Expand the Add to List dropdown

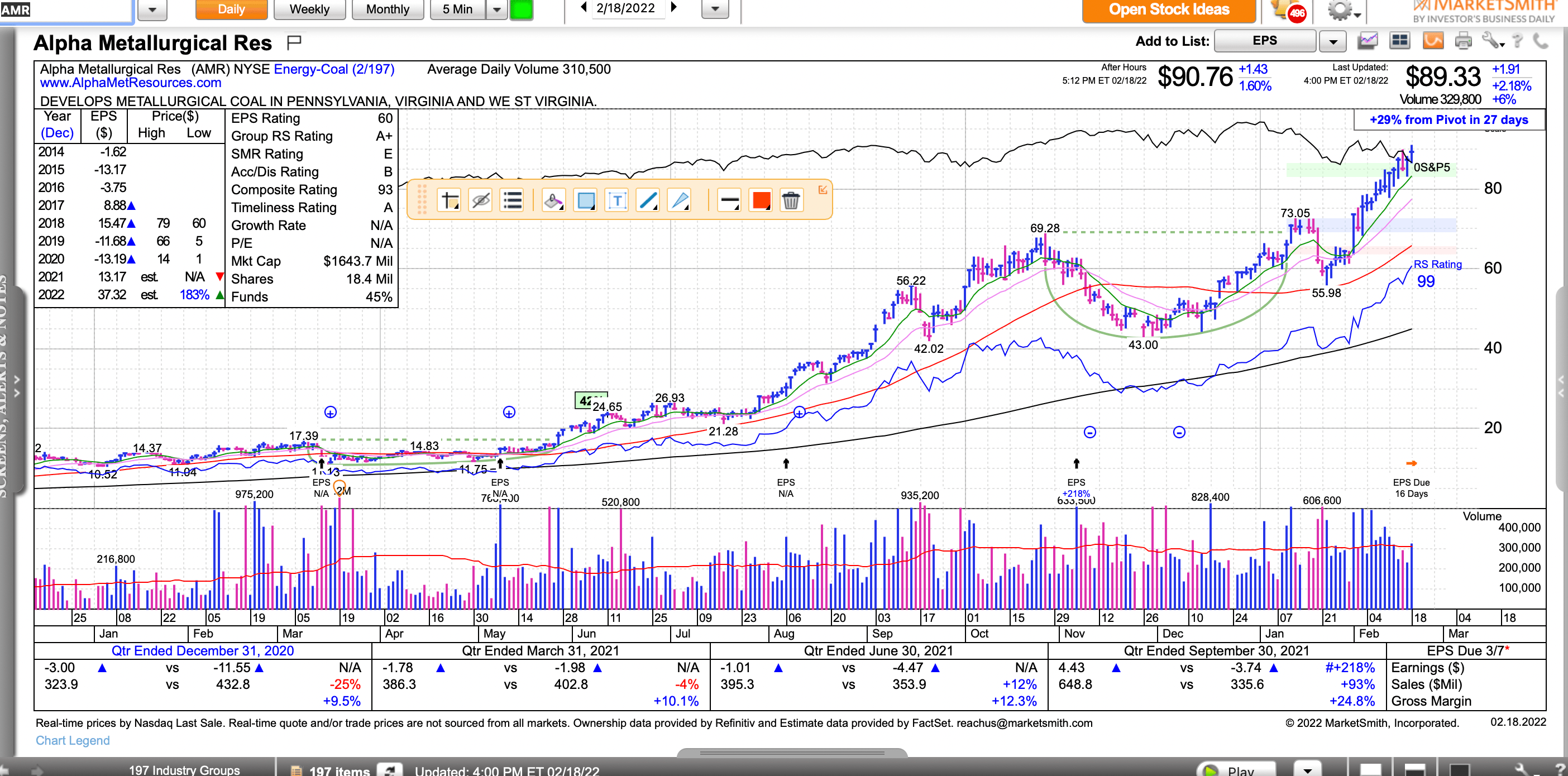click(1333, 41)
